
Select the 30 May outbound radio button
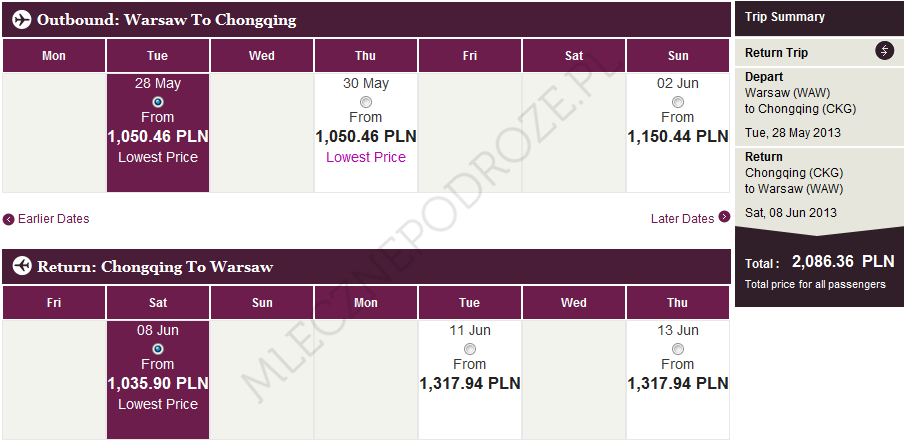(x=366, y=101)
